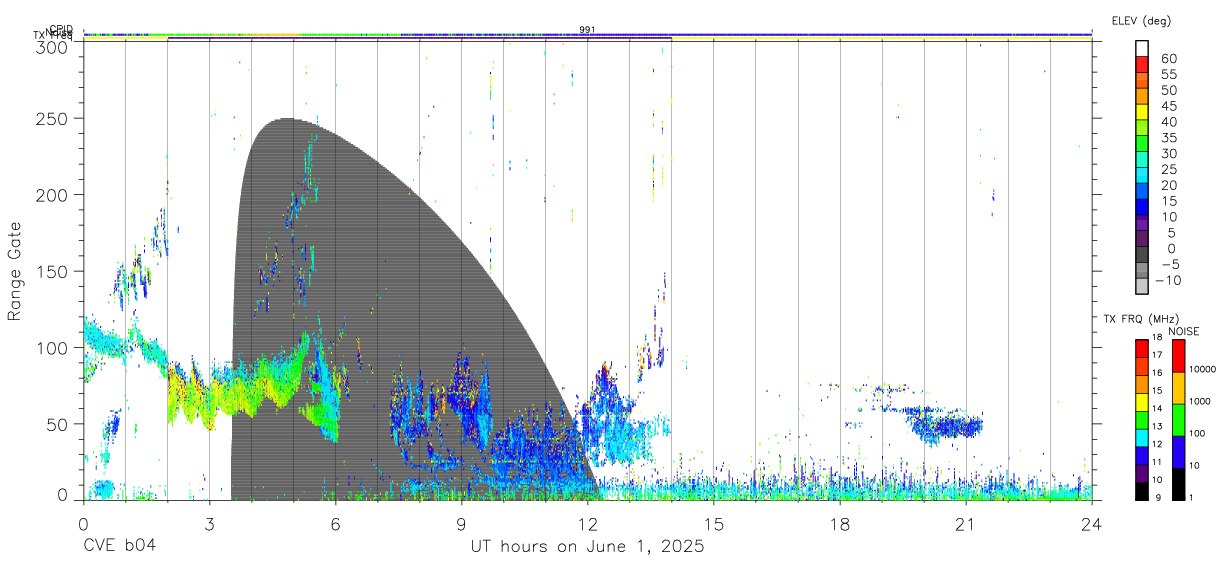
Task: Click the '-10' label on the ELEV scale
Action: (1167, 281)
